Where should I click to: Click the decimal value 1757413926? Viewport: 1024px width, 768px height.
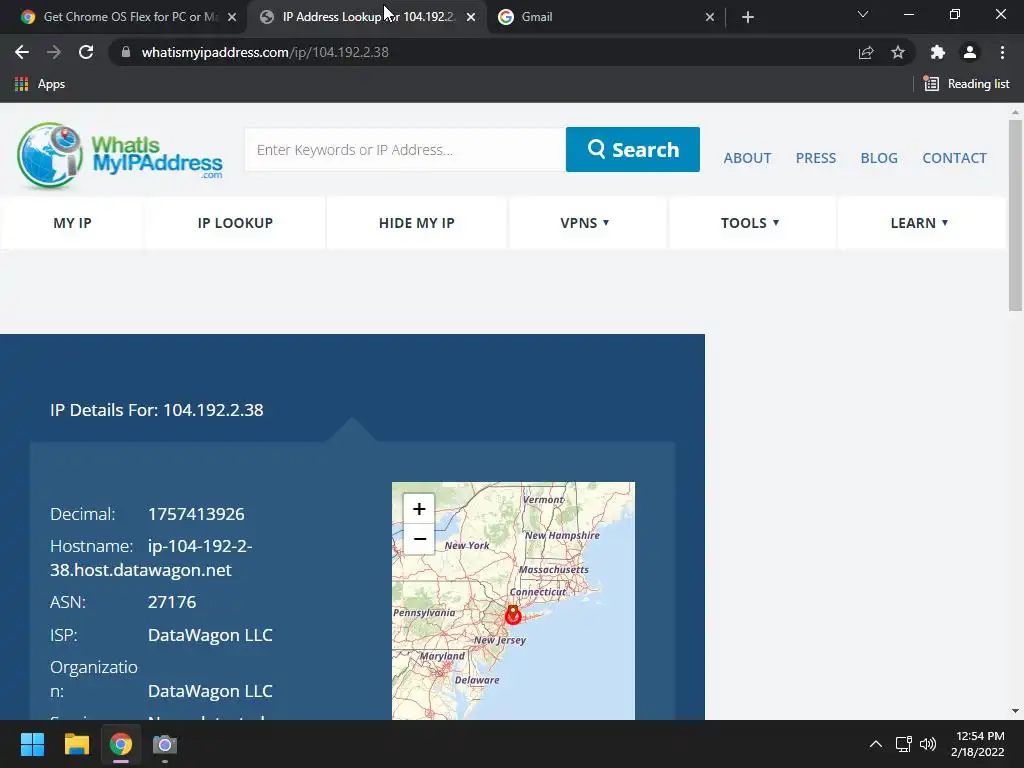(x=196, y=514)
